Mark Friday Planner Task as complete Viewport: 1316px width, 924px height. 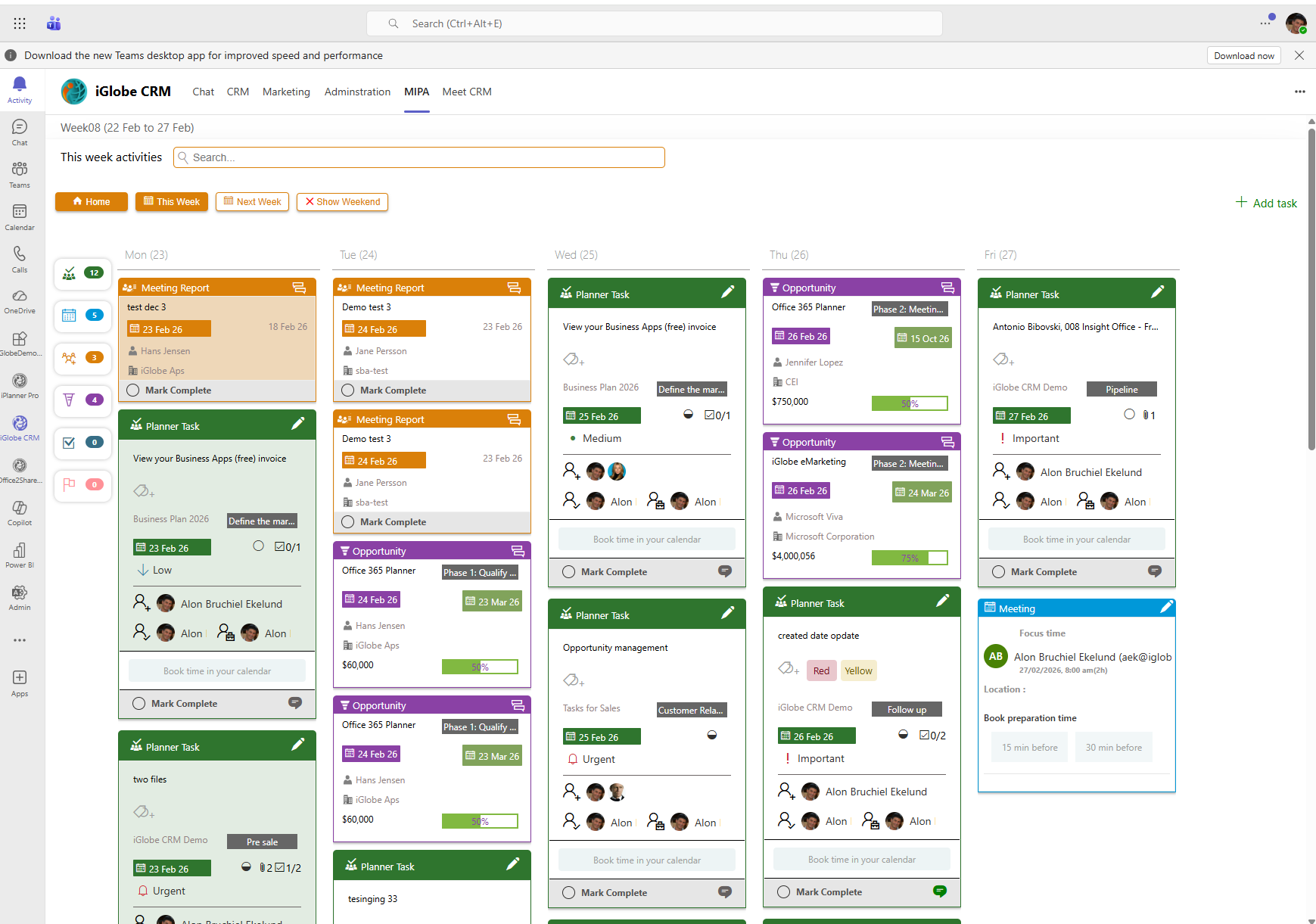point(998,572)
